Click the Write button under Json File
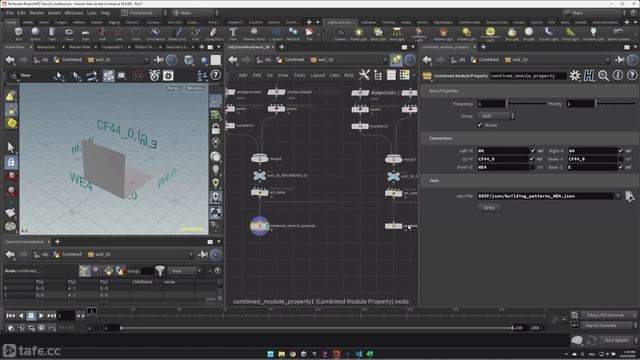 [x=489, y=208]
